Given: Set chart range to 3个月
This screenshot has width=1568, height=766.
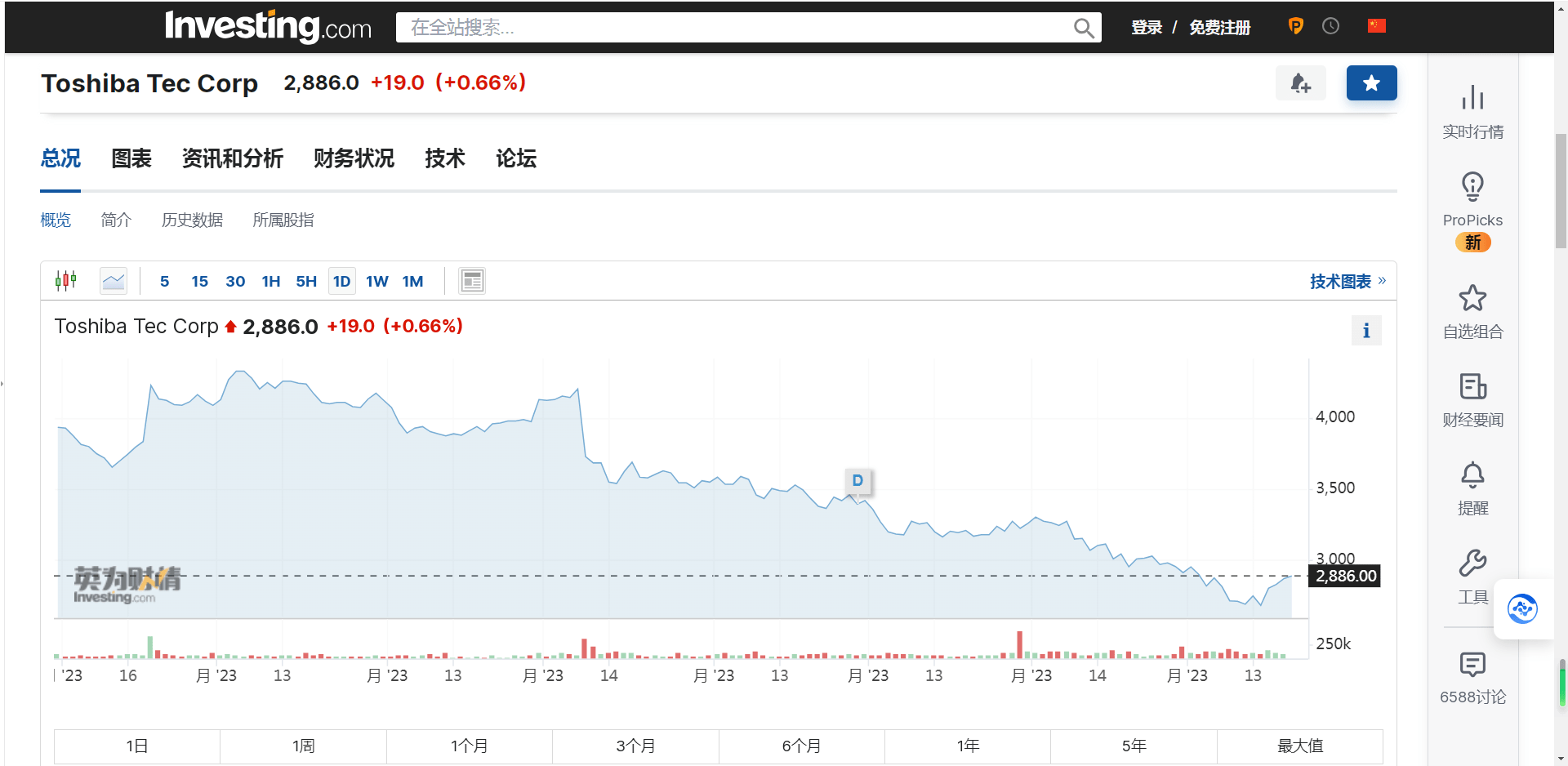Looking at the screenshot, I should click(635, 746).
